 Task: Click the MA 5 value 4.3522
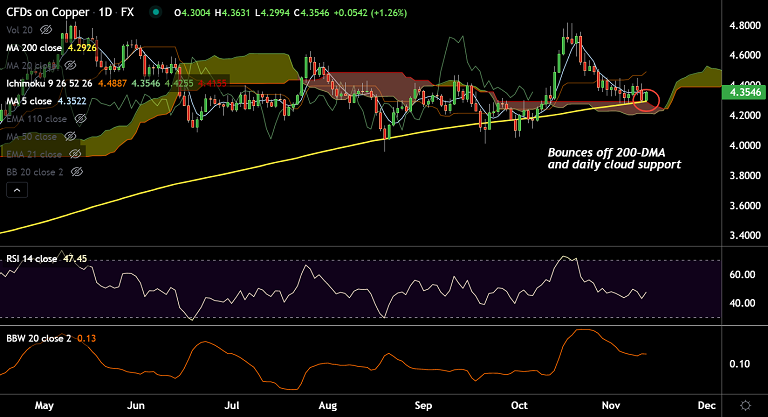pyautogui.click(x=72, y=101)
